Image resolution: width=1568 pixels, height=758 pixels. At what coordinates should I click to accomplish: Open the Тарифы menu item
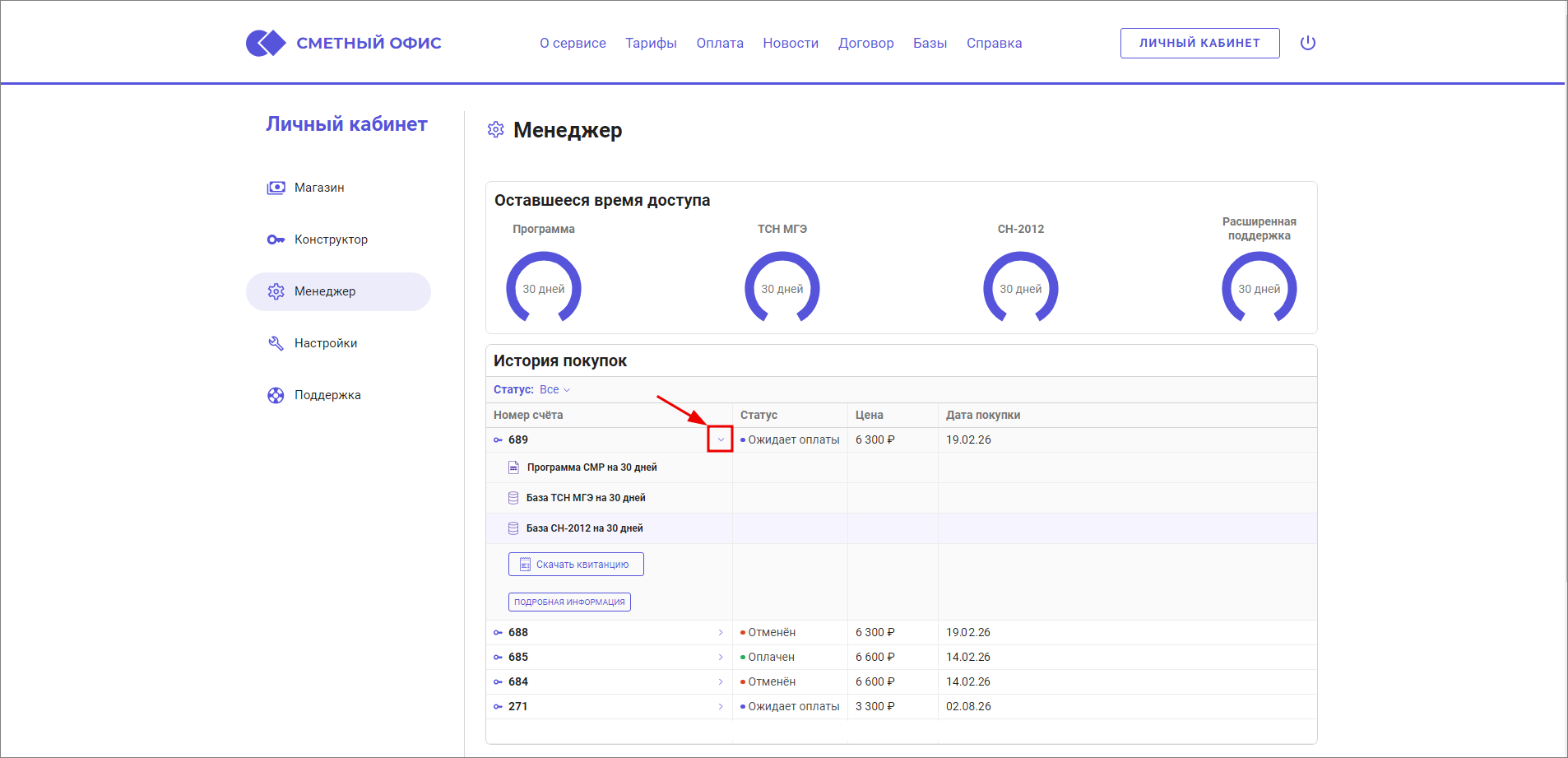click(x=651, y=43)
